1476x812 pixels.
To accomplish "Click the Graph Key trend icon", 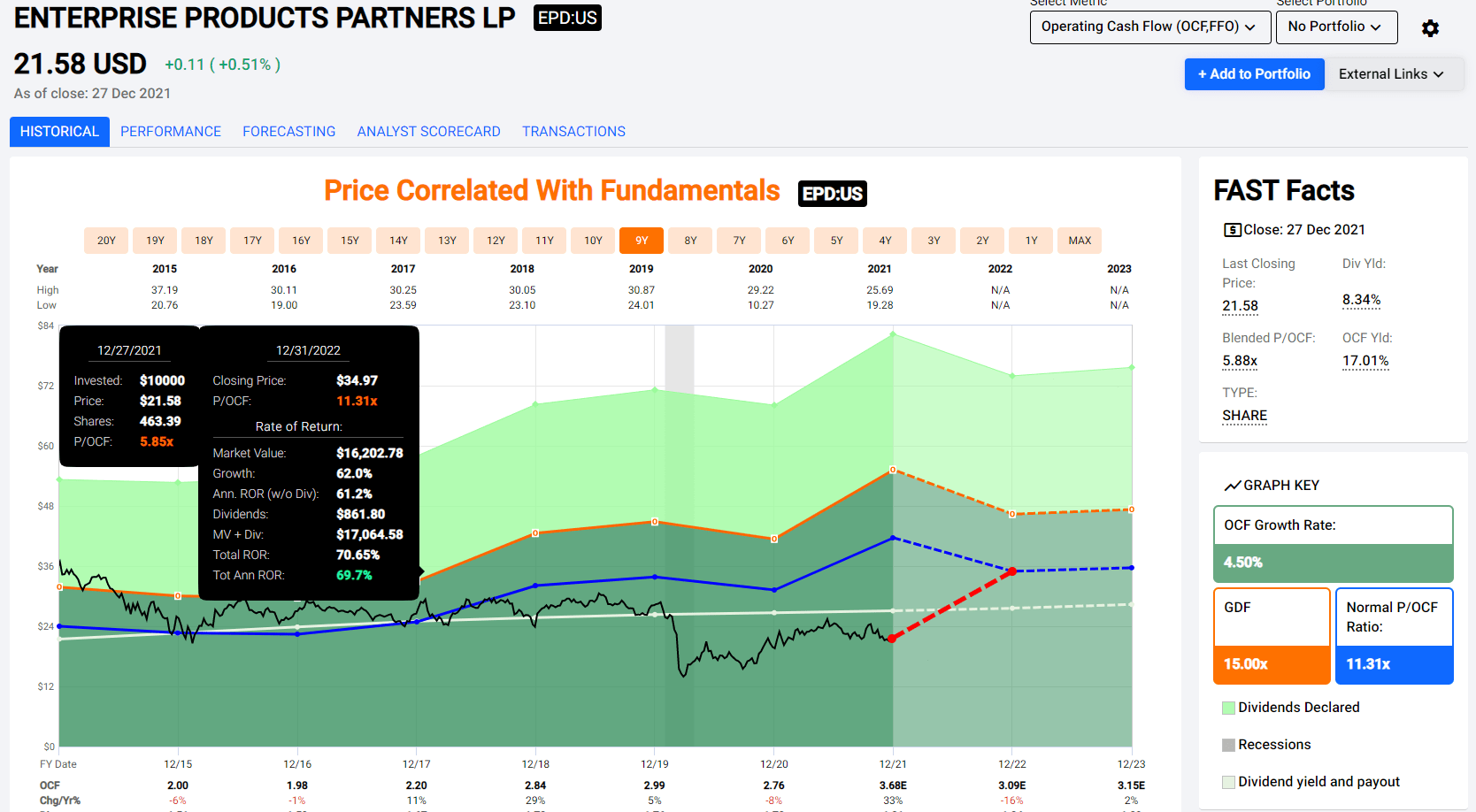I will (1233, 486).
